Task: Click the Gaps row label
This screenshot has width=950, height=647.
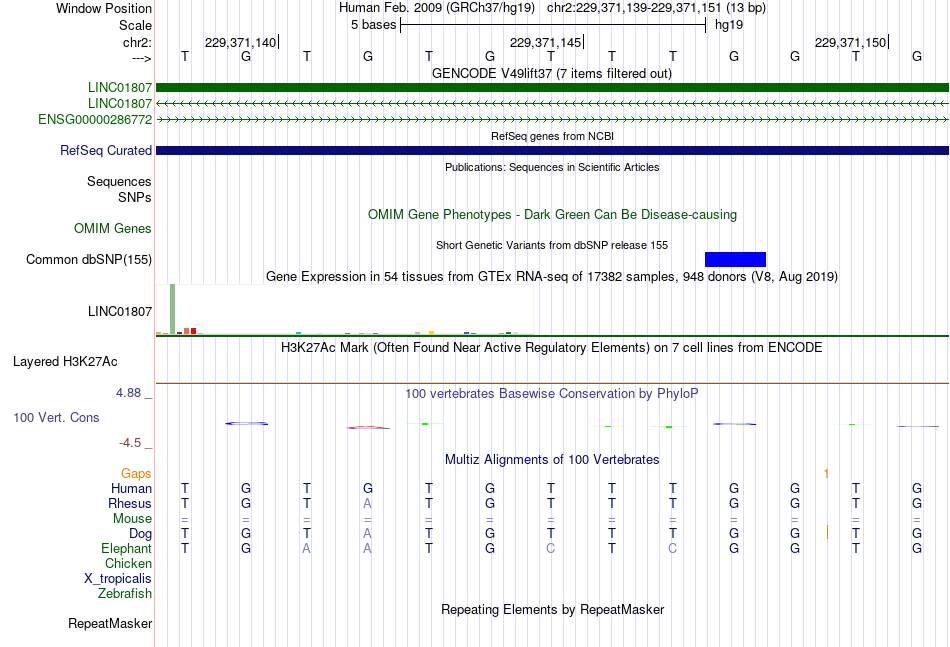Action: point(136,473)
